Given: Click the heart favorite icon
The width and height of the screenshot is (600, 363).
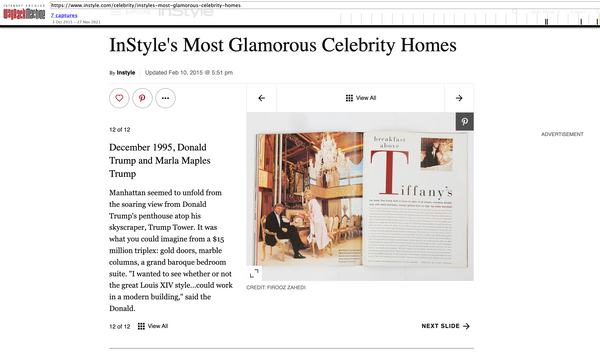Looking at the screenshot, I should (x=119, y=98).
